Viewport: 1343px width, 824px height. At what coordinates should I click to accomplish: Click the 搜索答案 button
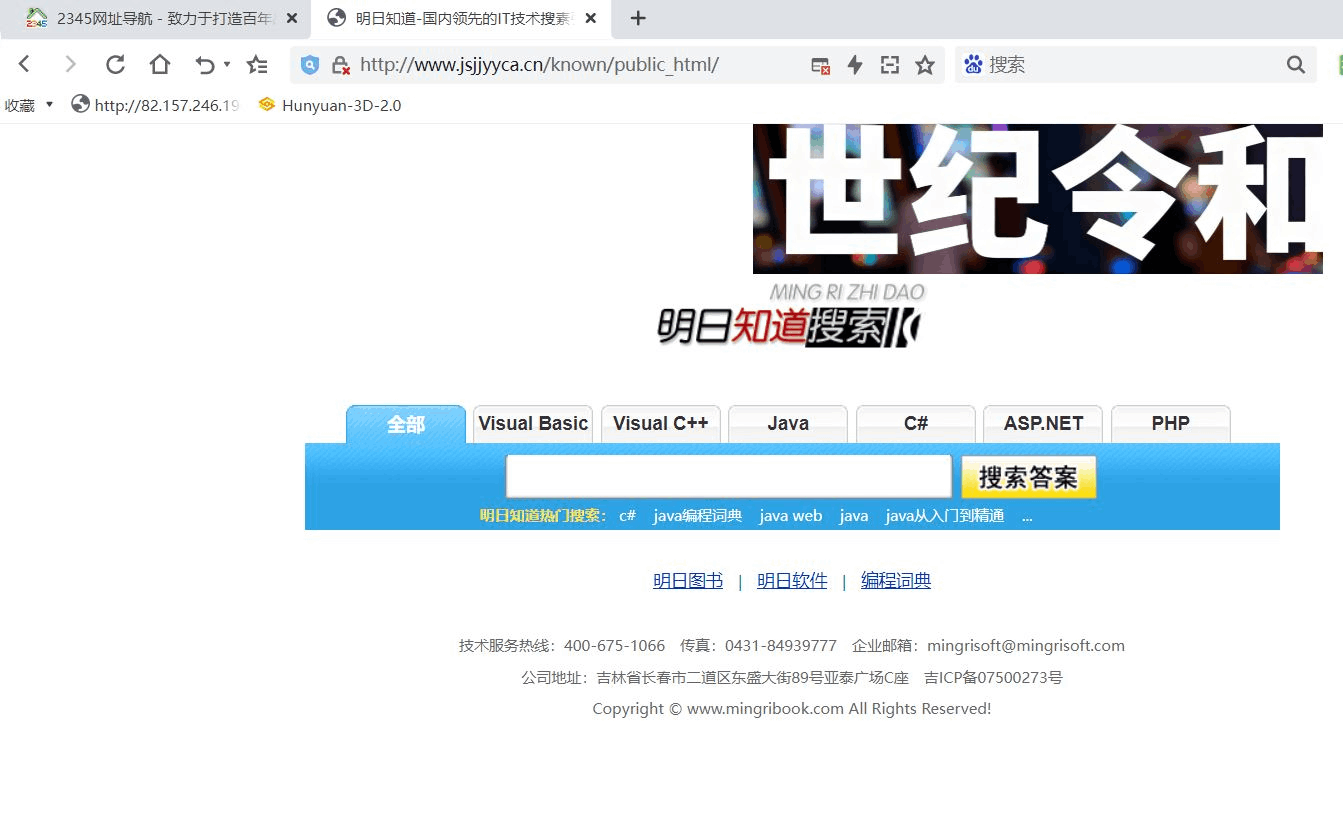click(1029, 477)
